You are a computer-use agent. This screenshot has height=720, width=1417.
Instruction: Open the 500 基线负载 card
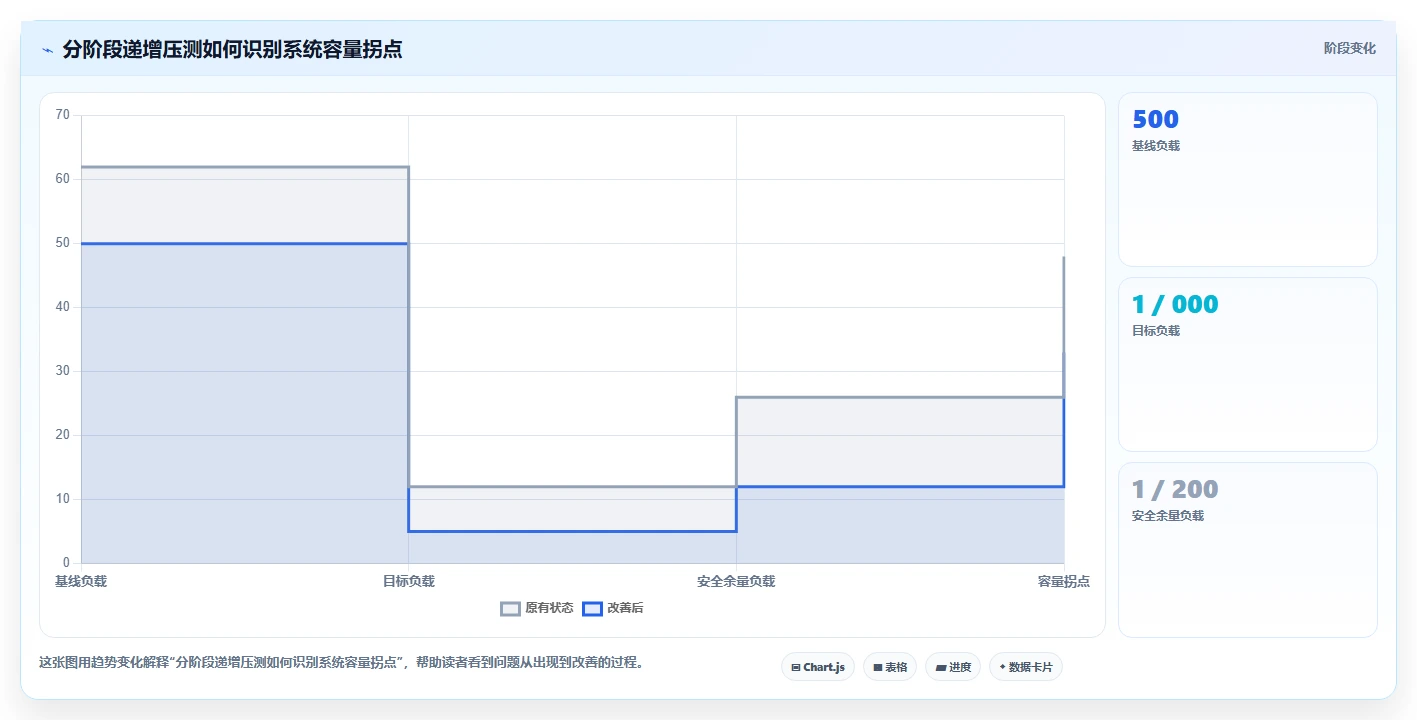tap(1247, 180)
